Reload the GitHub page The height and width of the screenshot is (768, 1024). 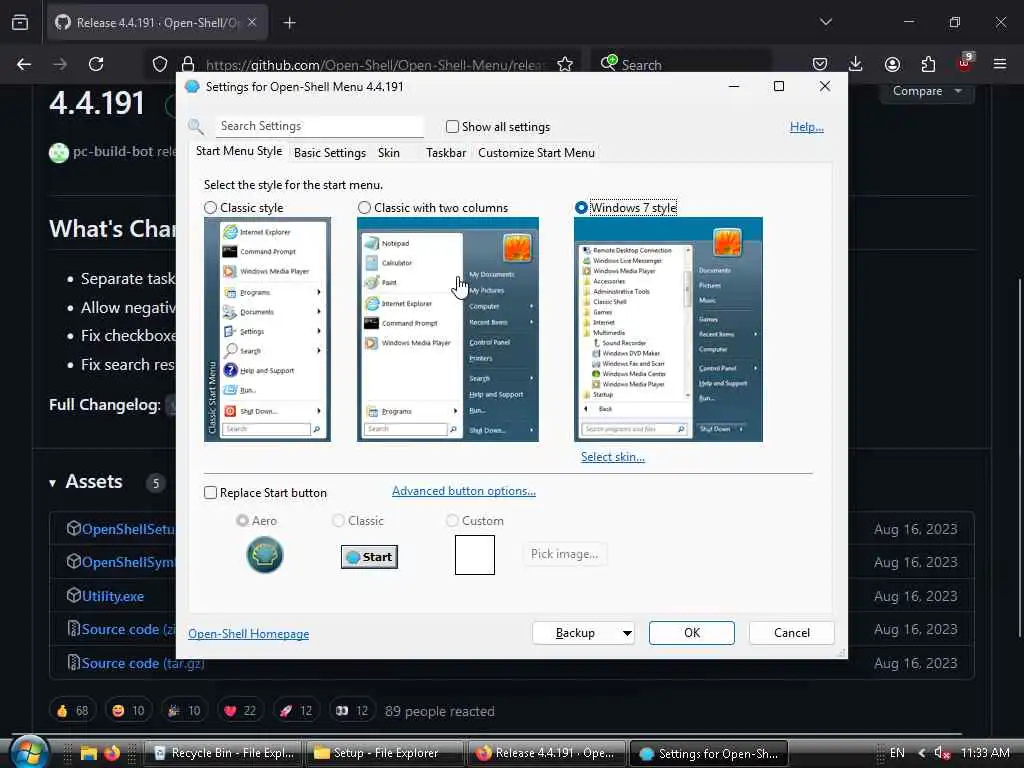(x=96, y=64)
